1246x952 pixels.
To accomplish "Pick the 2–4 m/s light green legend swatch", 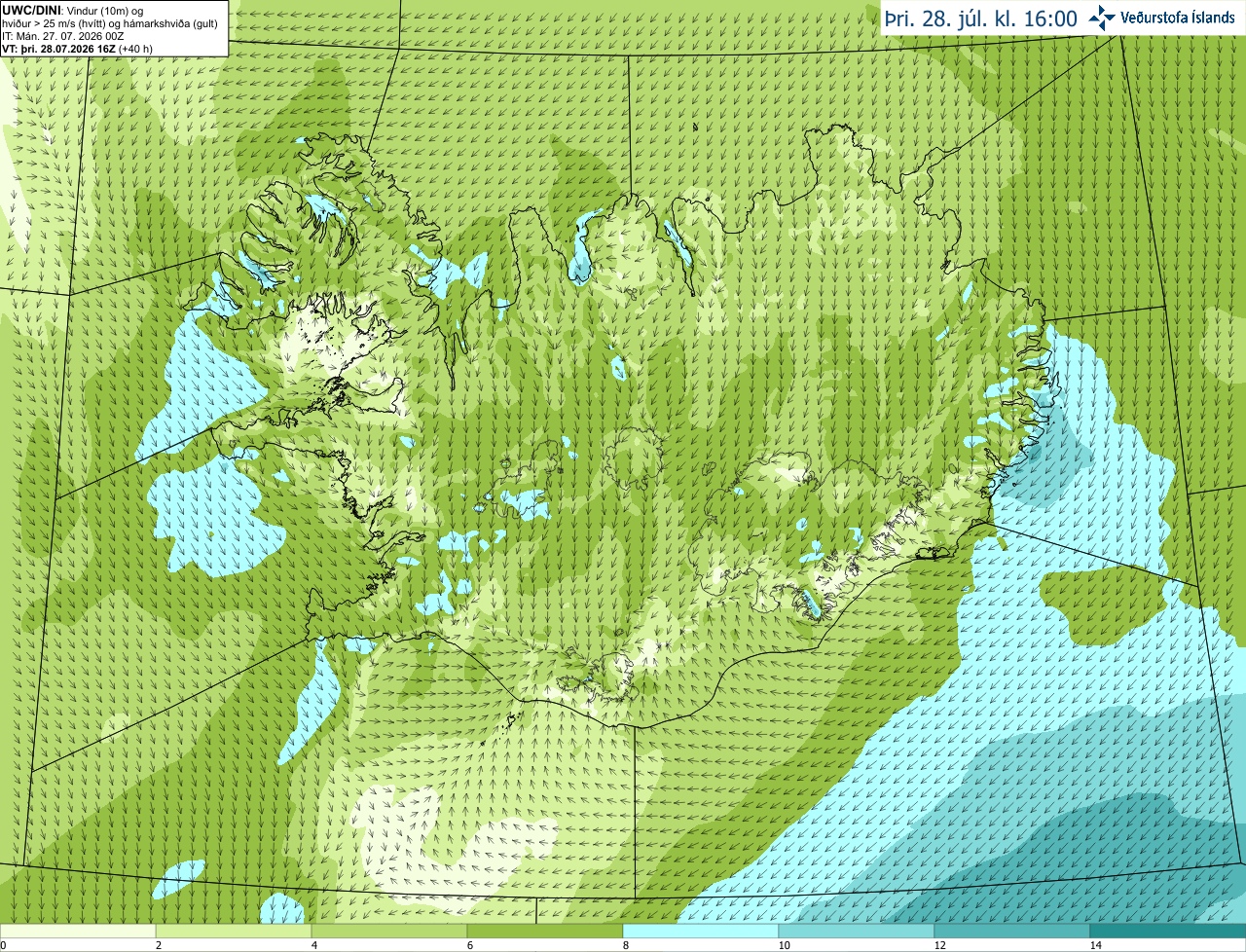I will [x=234, y=931].
